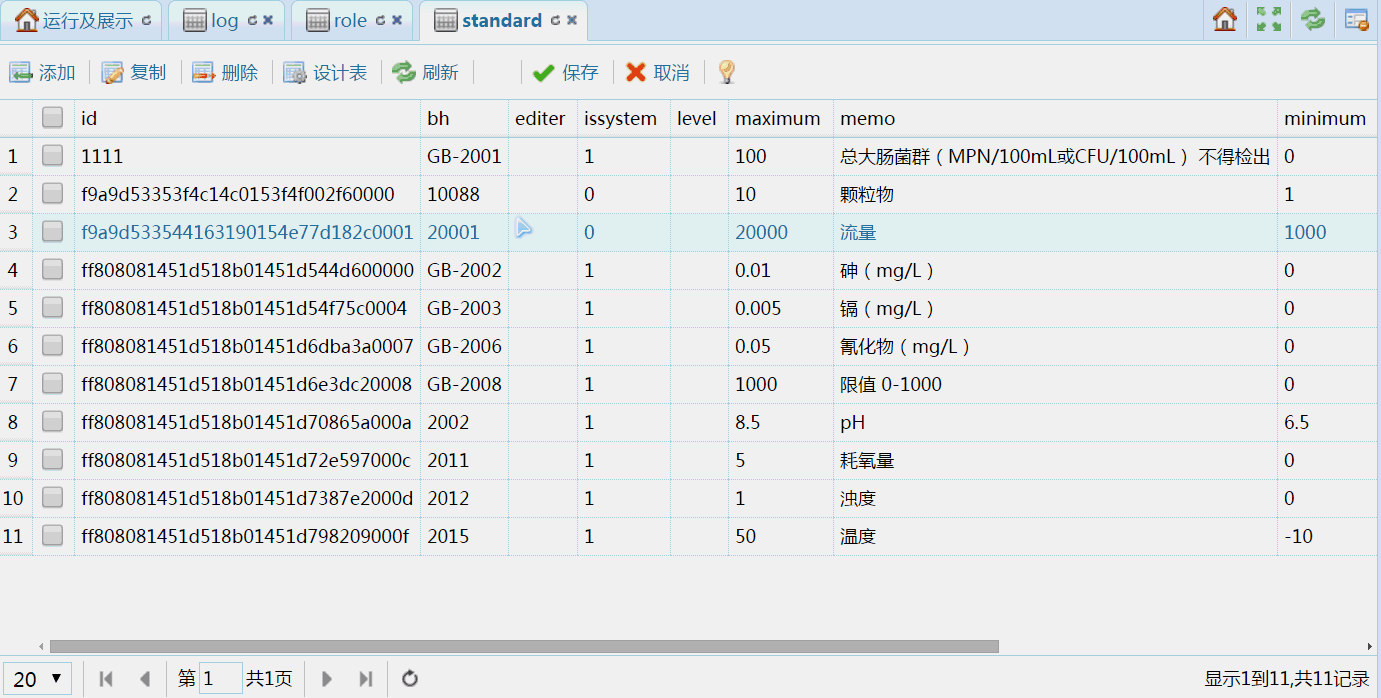Click the home icon at top right
This screenshot has height=698, width=1381.
(1224, 19)
